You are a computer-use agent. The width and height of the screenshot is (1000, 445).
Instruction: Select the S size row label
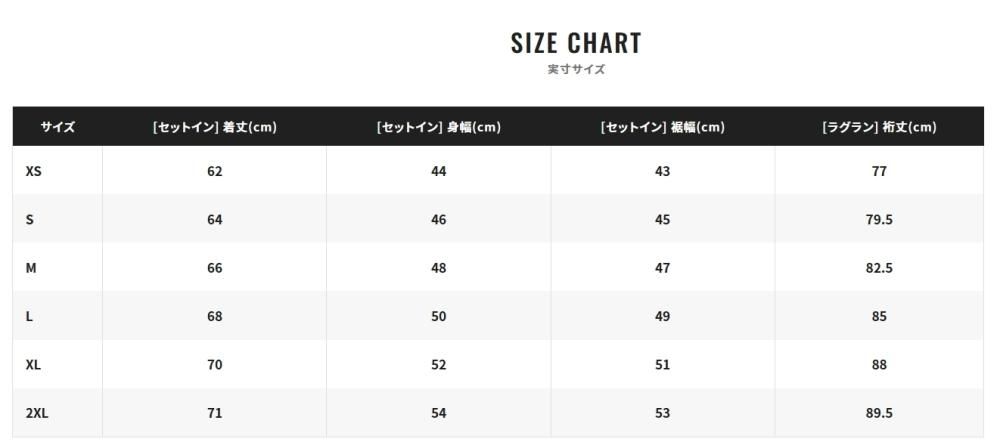29,219
